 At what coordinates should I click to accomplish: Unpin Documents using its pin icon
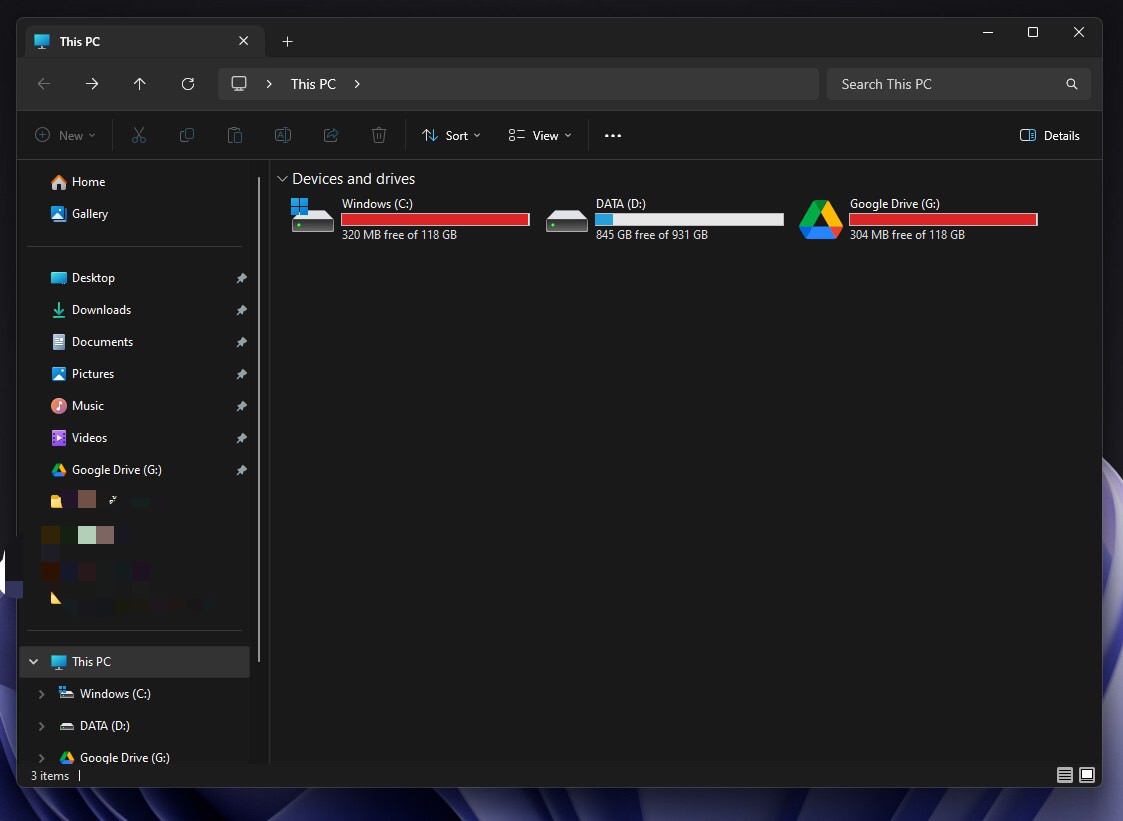tap(241, 342)
